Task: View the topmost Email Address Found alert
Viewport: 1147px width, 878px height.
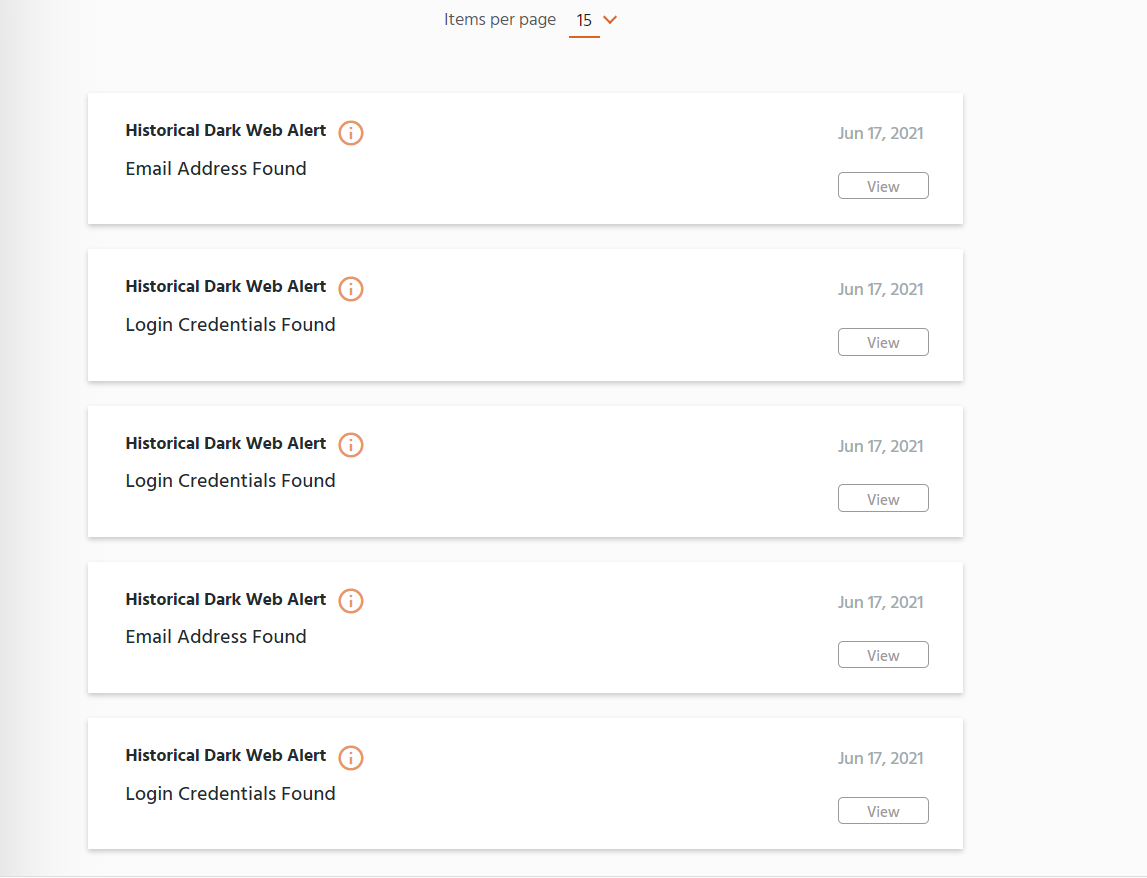Action: tap(883, 186)
